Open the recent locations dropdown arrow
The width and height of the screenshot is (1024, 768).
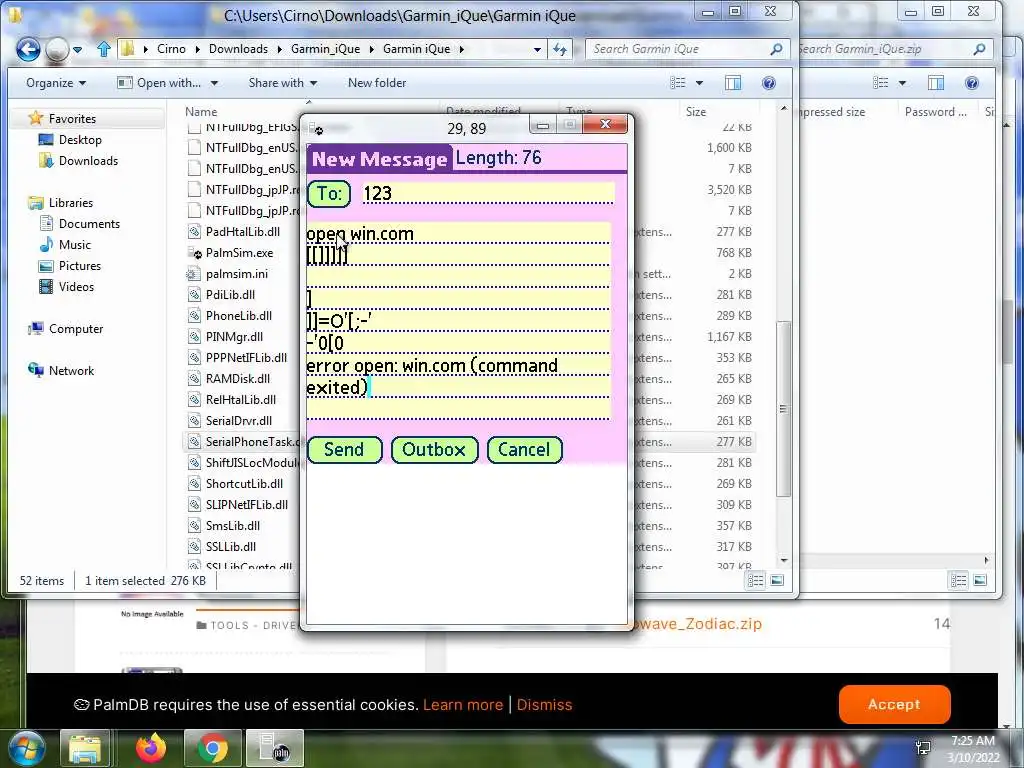[77, 50]
